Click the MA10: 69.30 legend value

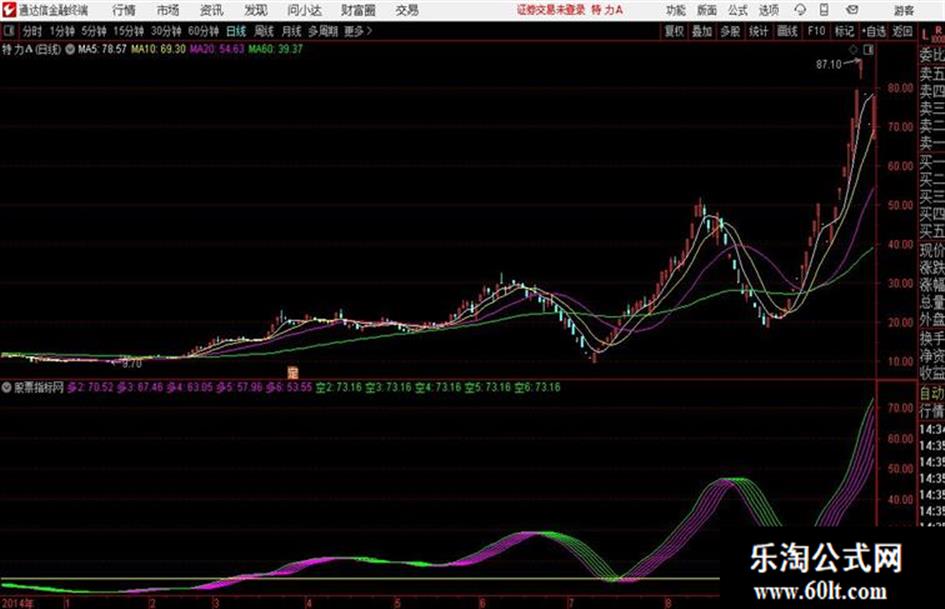159,49
